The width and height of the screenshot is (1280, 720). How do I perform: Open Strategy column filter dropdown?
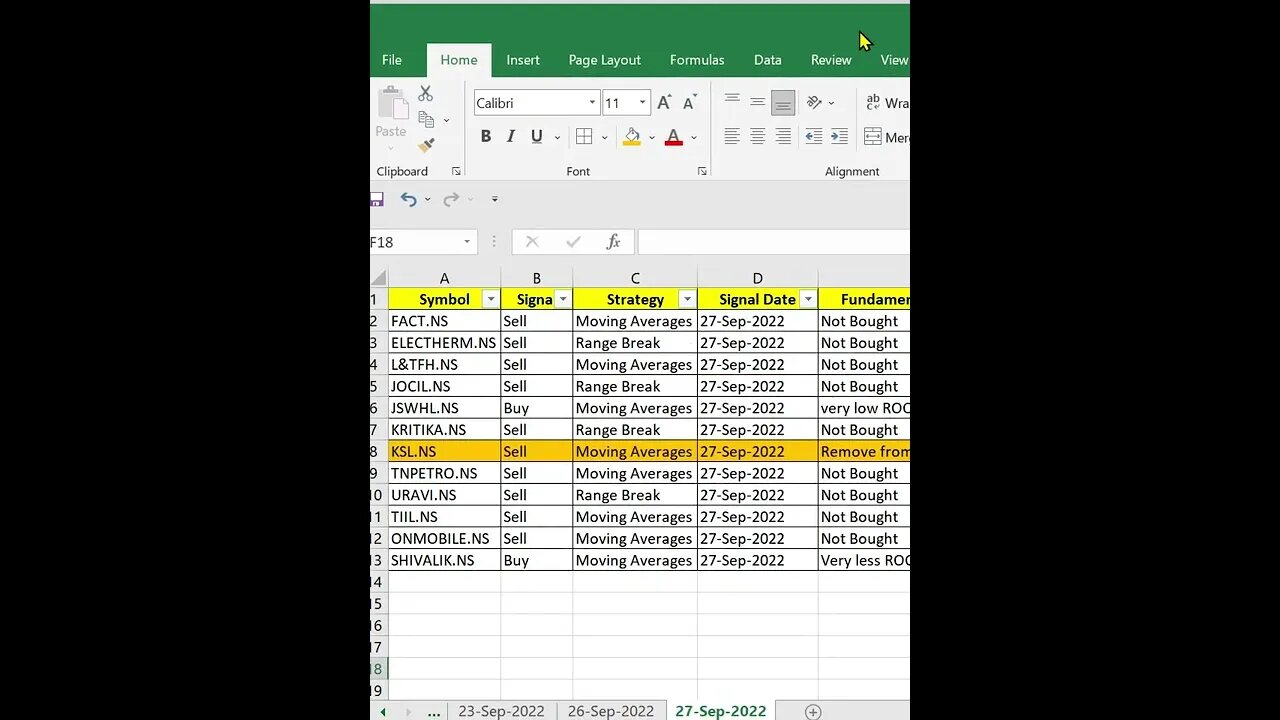click(x=687, y=299)
